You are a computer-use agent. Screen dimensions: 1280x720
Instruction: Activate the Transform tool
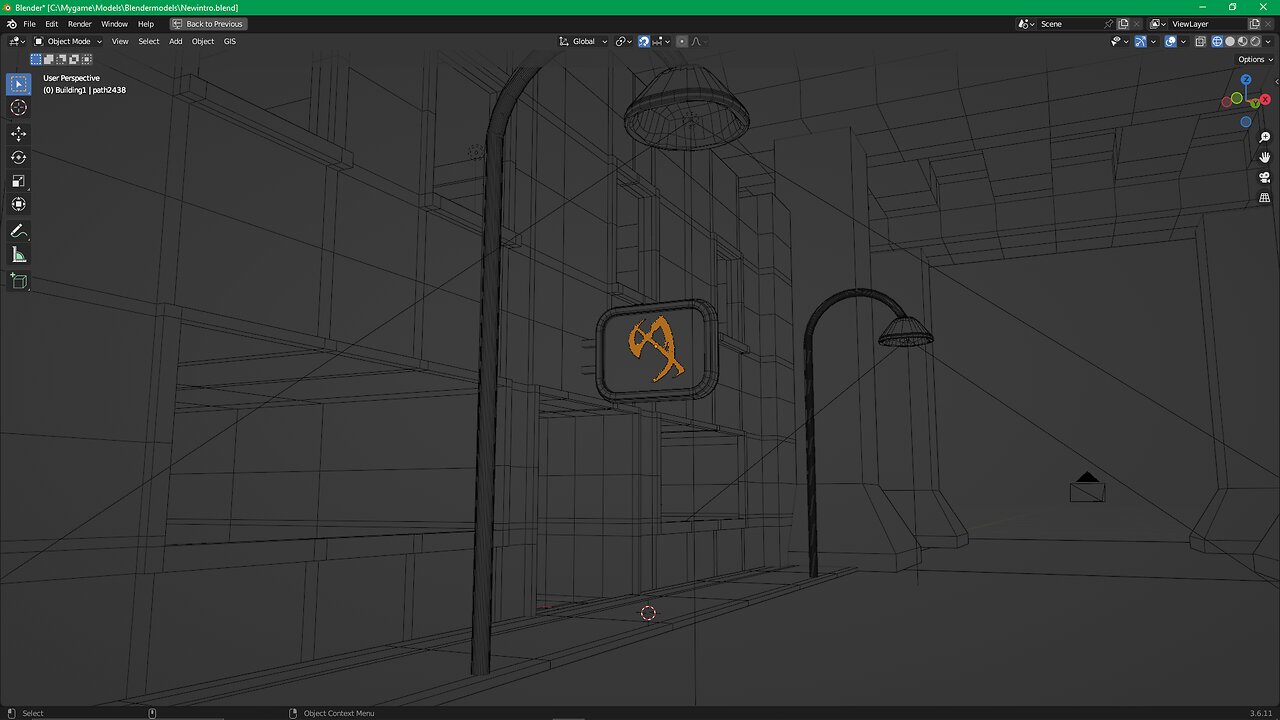click(19, 204)
